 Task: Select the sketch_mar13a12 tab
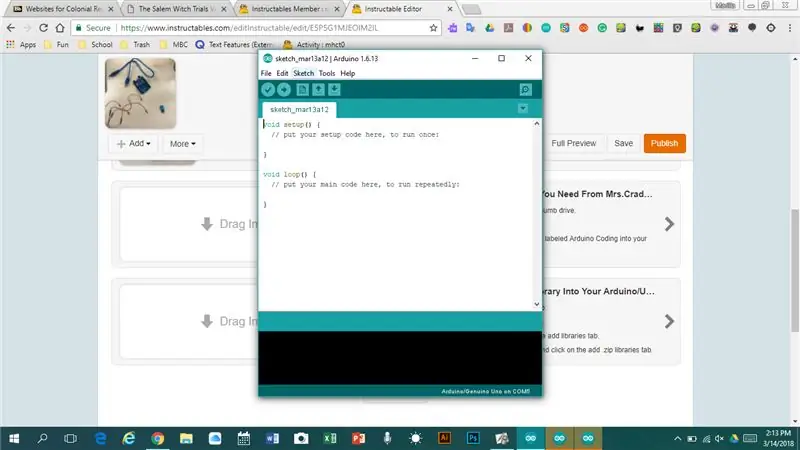pos(299,109)
